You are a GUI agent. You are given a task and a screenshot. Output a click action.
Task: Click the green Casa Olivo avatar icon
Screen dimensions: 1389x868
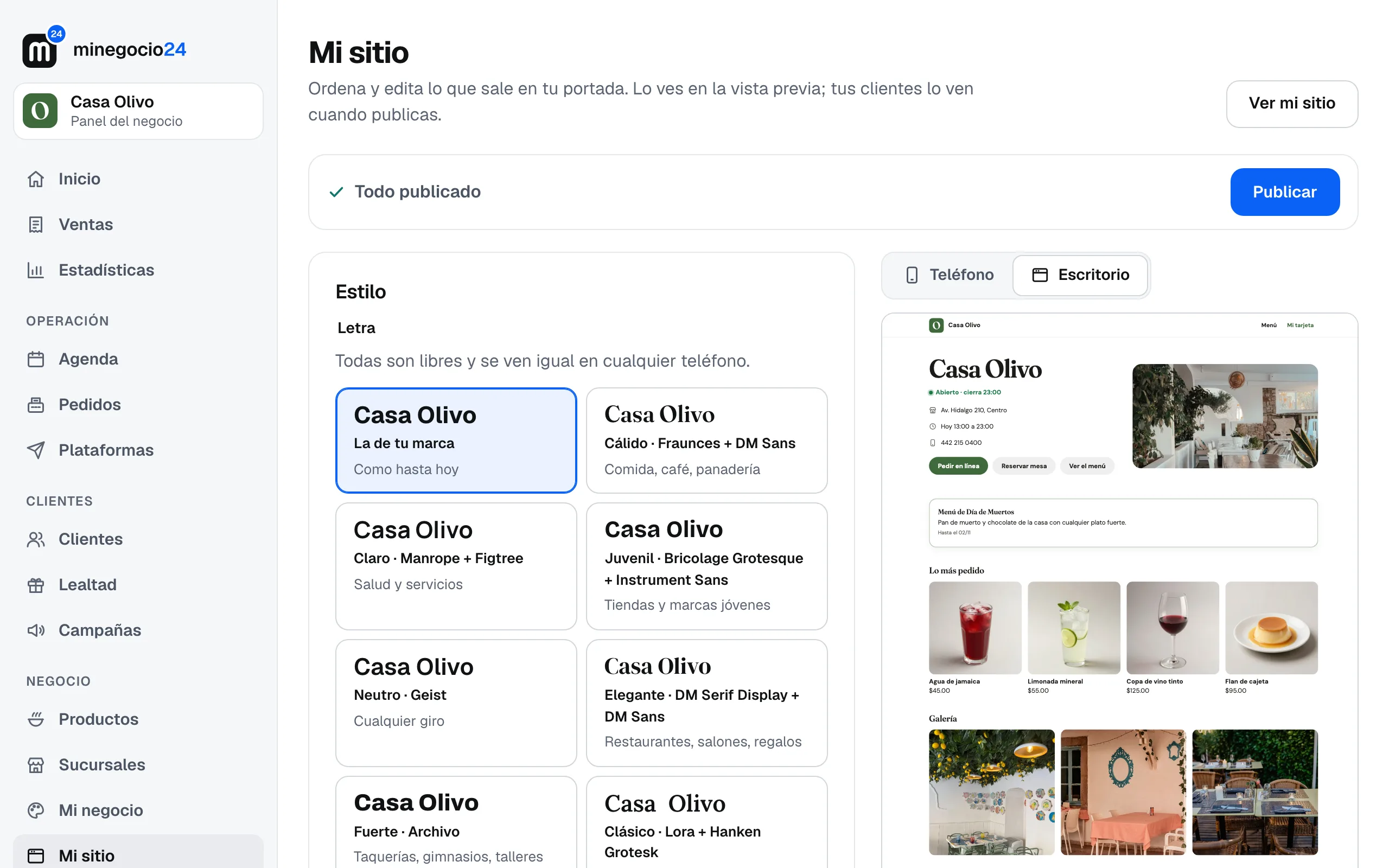click(x=40, y=111)
